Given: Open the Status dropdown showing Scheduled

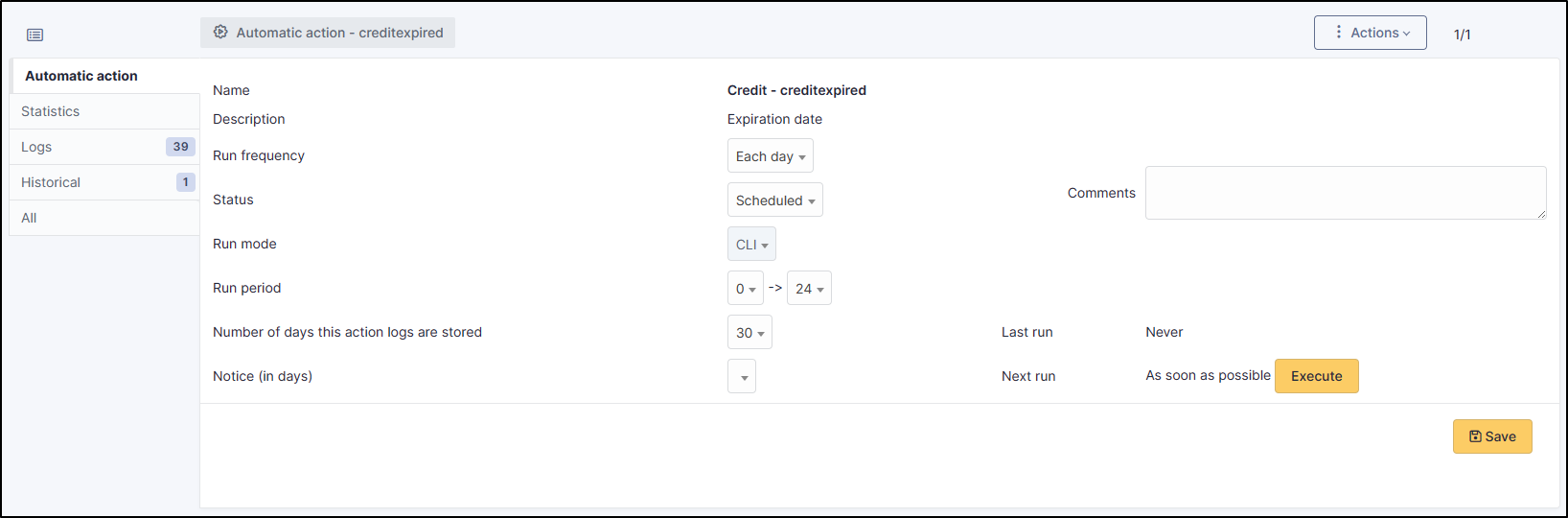Looking at the screenshot, I should click(774, 200).
